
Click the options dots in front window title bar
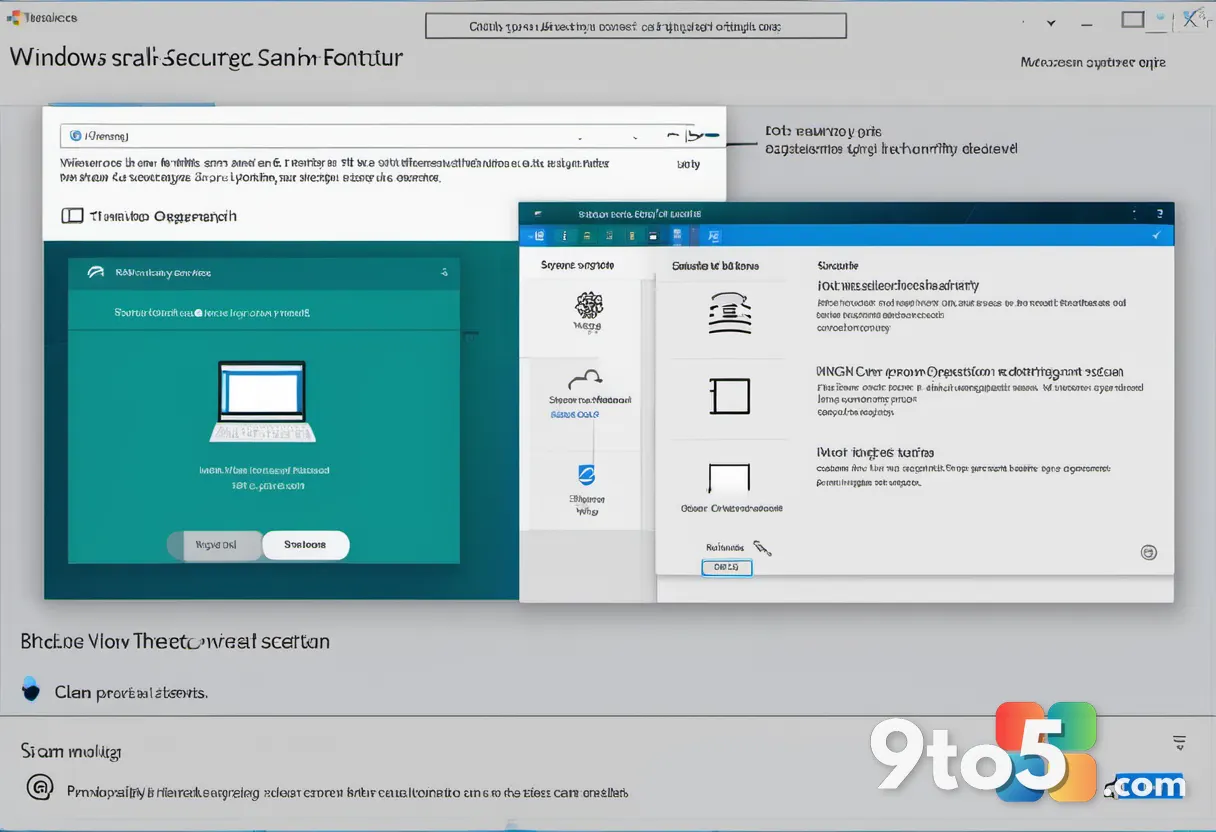pos(1135,214)
